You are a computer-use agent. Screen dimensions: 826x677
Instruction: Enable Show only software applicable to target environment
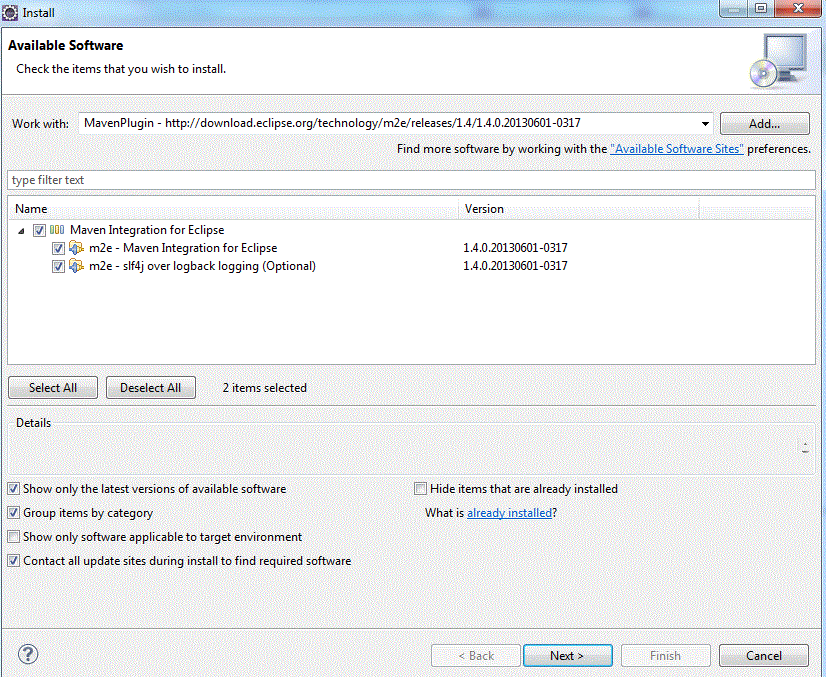[x=14, y=537]
